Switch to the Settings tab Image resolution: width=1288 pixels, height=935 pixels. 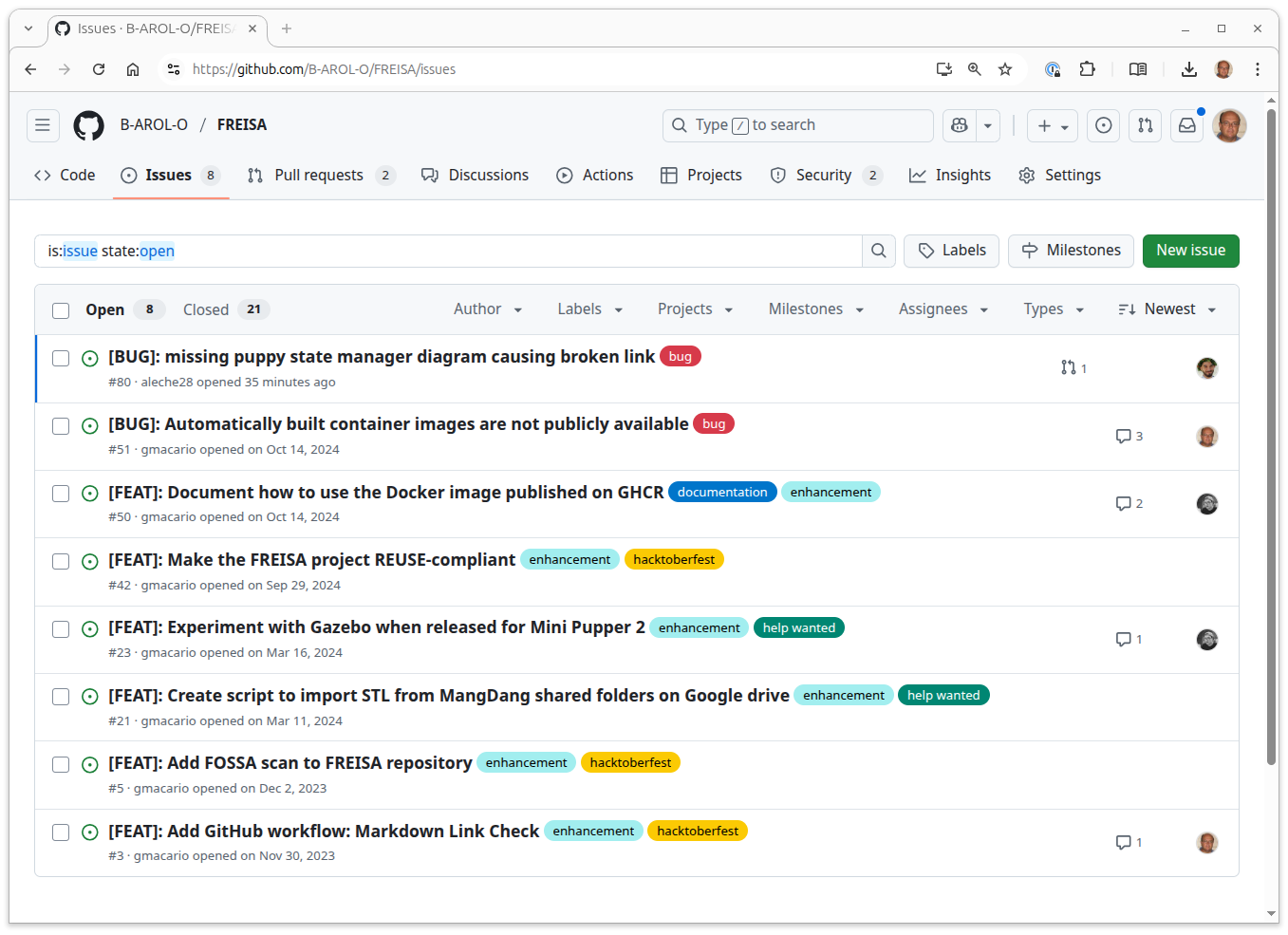1060,176
